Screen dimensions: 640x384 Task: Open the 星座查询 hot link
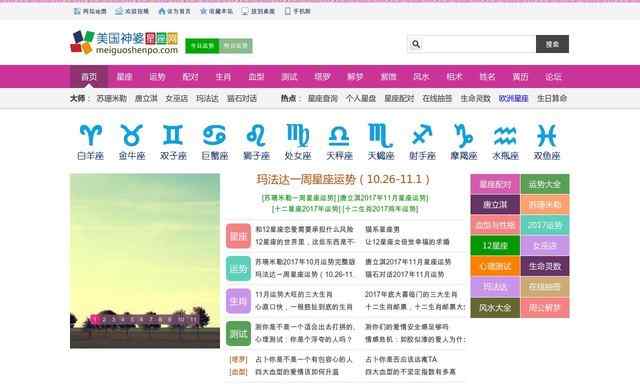pos(322,98)
